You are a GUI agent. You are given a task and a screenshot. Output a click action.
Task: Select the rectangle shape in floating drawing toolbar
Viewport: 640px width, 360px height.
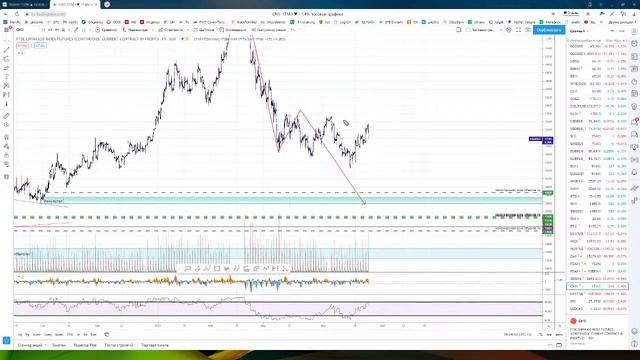[217, 269]
